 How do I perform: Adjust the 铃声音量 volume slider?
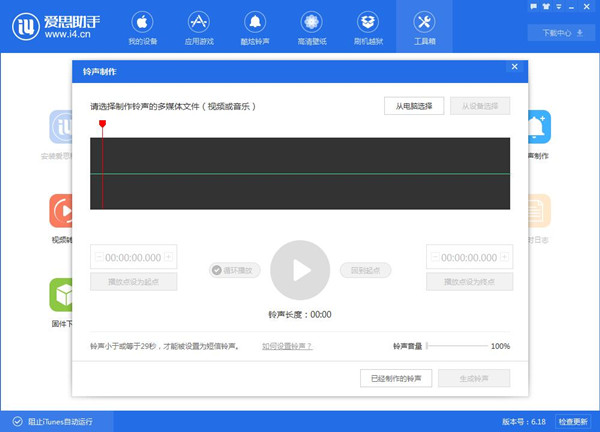457,346
